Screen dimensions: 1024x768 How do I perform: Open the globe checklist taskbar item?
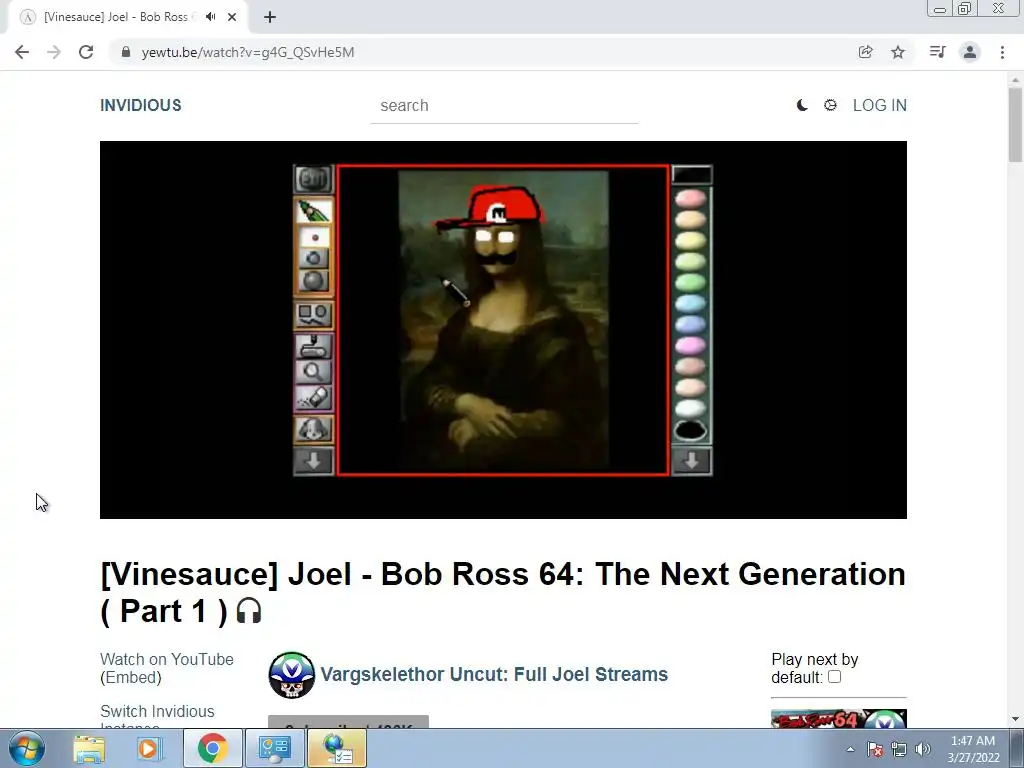coord(337,748)
